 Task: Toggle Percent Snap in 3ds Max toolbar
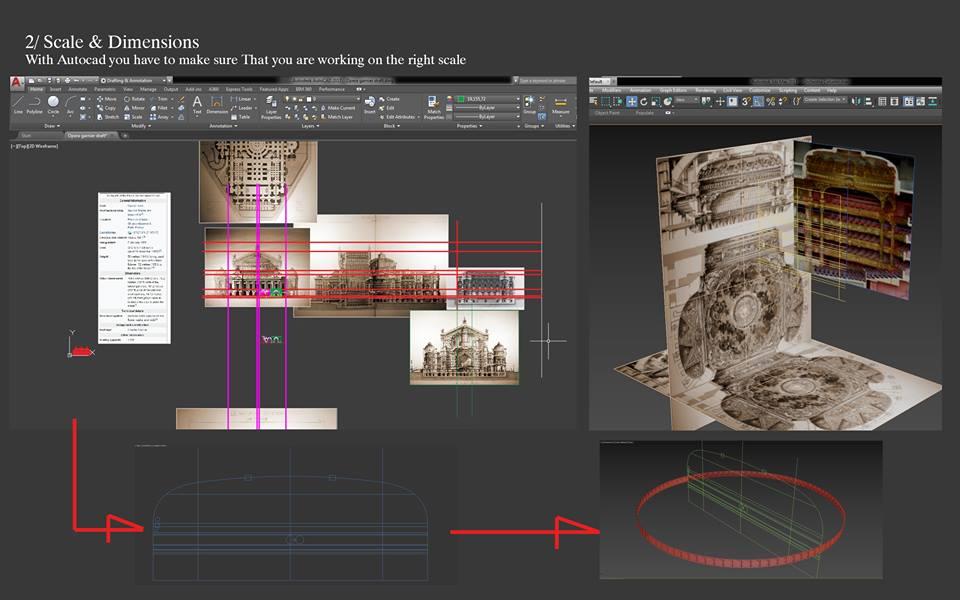point(770,101)
